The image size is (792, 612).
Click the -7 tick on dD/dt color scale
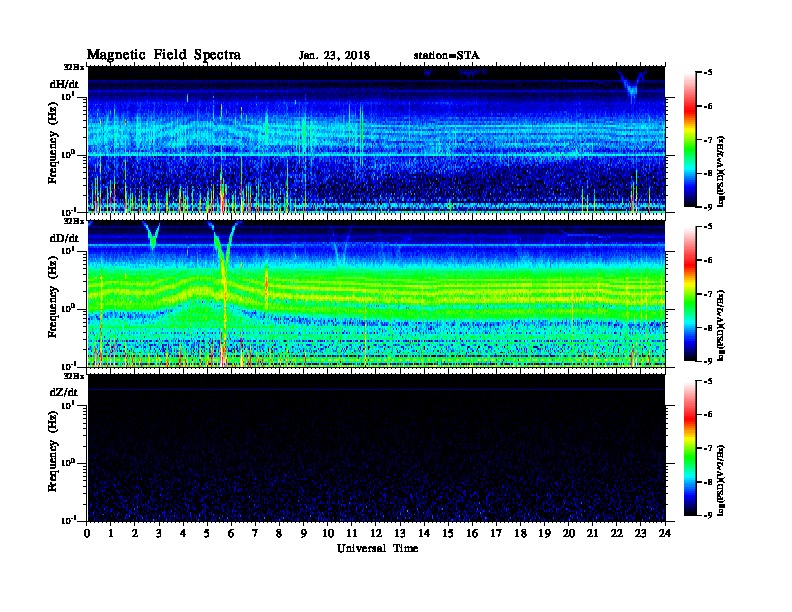pyautogui.click(x=708, y=294)
